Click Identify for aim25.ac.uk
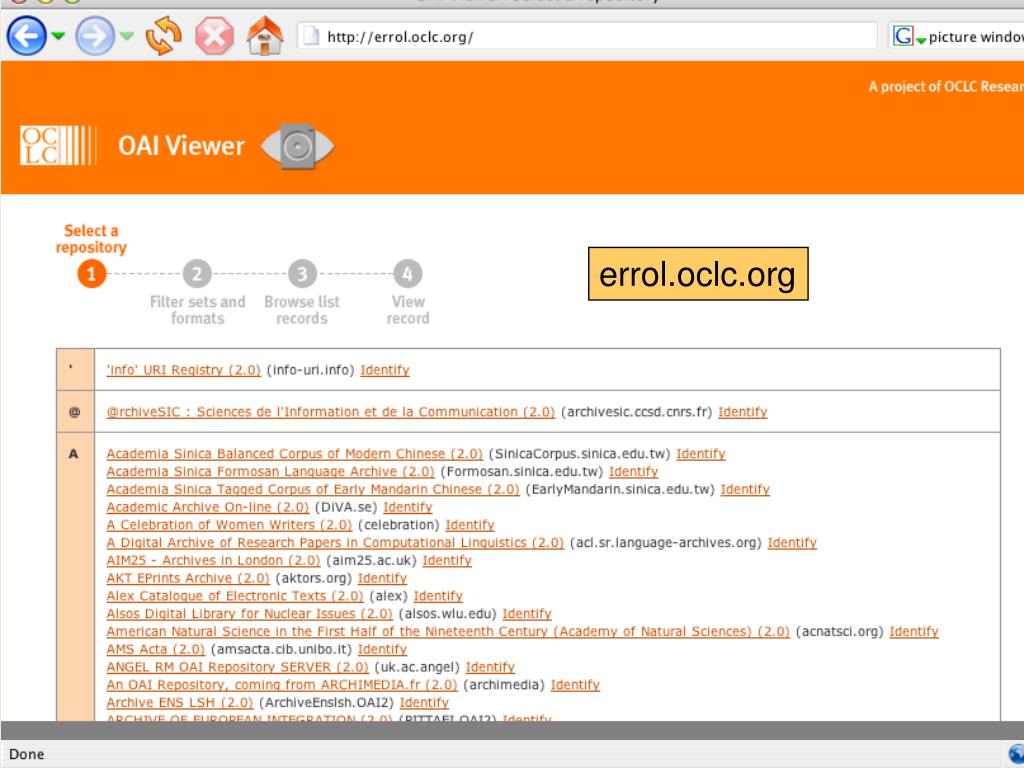 point(447,560)
